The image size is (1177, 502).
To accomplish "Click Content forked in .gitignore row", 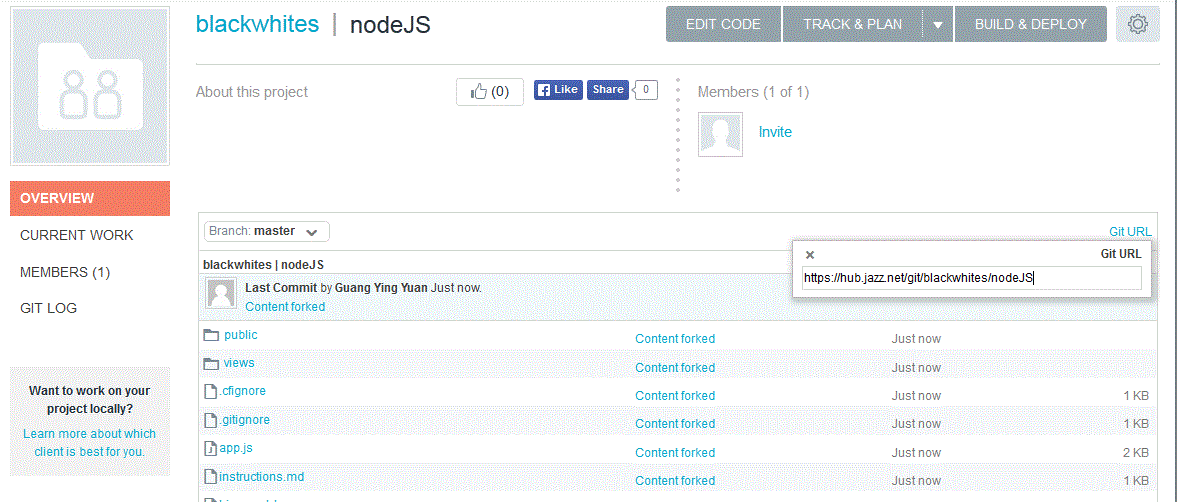I will (x=675, y=424).
